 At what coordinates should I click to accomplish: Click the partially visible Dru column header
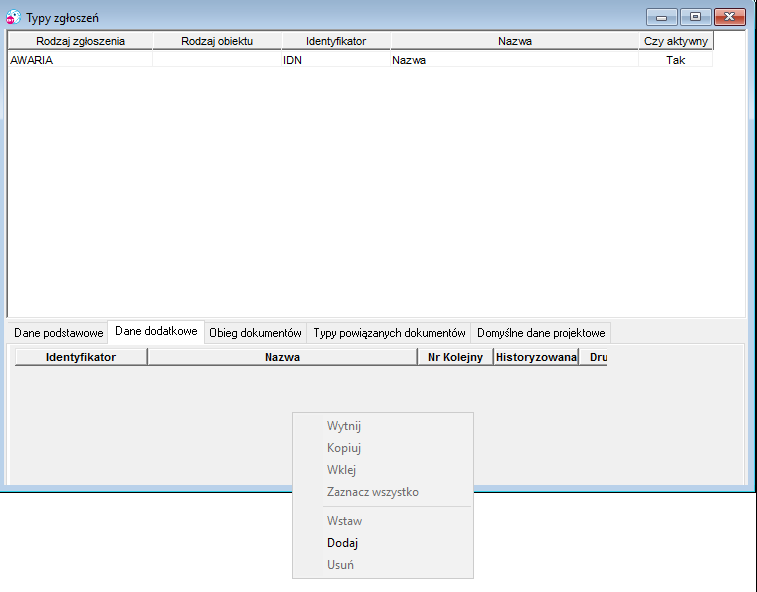593,357
